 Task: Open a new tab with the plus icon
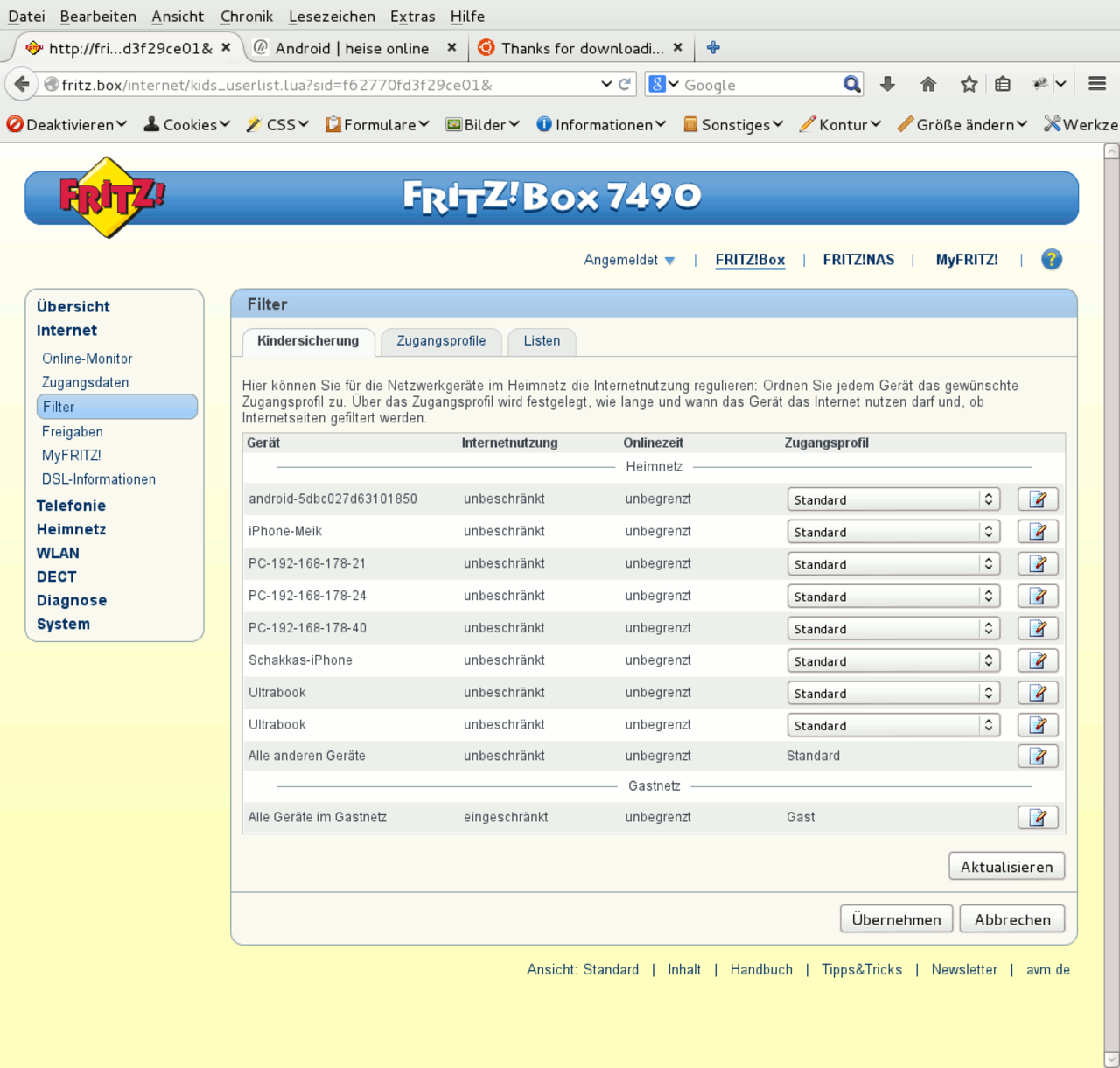(713, 48)
